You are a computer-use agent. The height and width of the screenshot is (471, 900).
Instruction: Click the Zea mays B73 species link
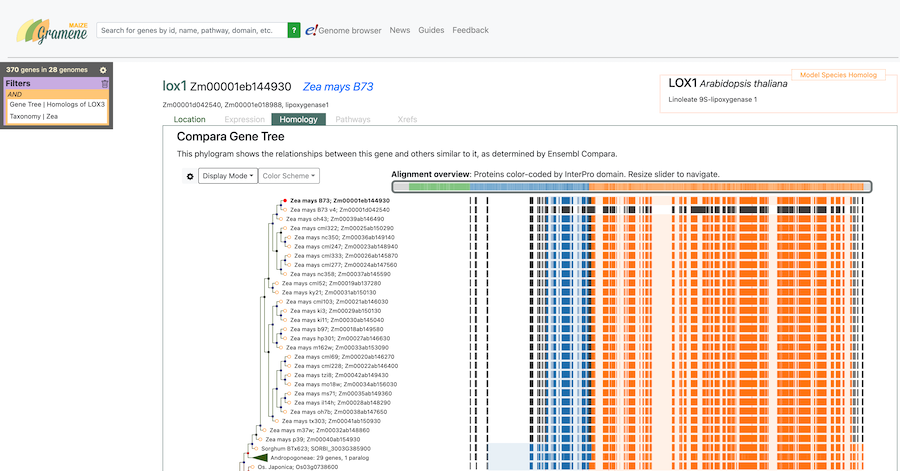[338, 87]
